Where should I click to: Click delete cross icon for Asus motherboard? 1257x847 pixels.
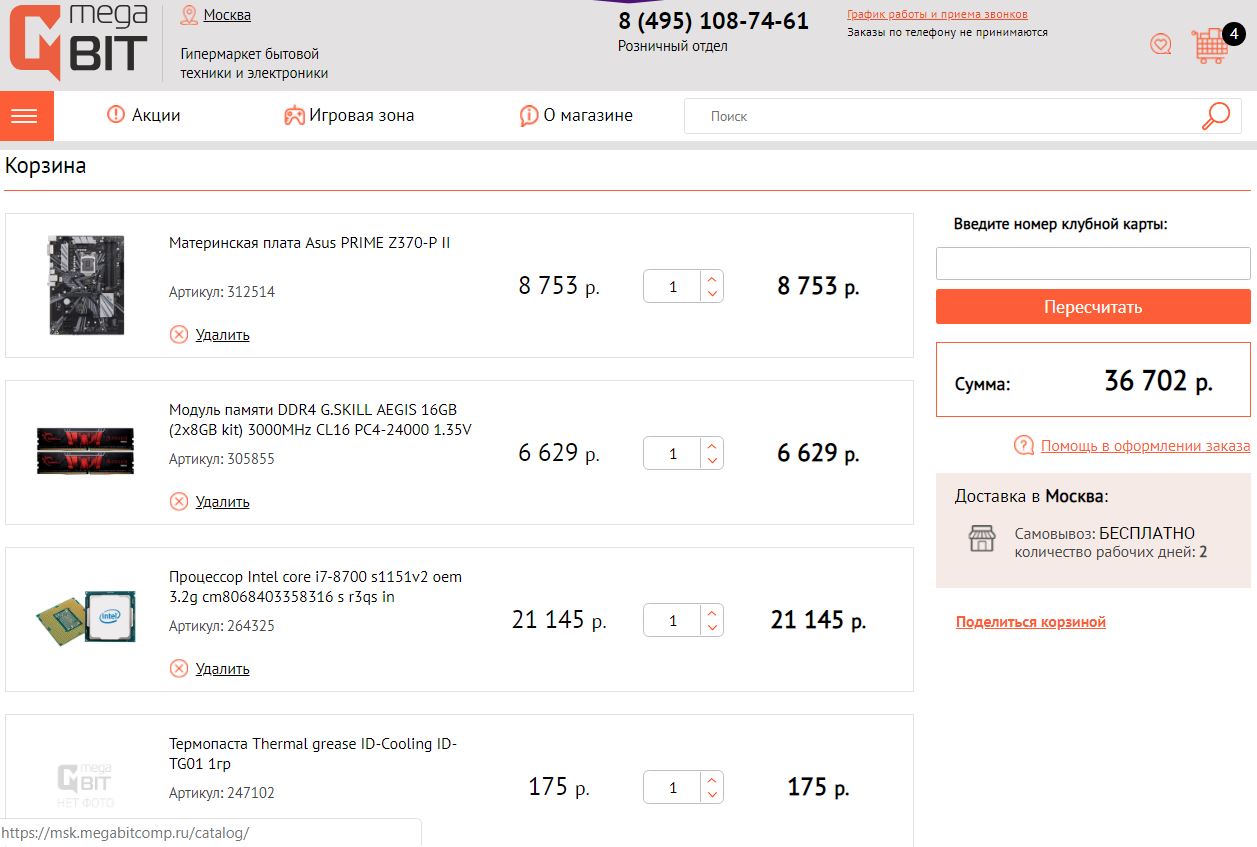click(179, 334)
